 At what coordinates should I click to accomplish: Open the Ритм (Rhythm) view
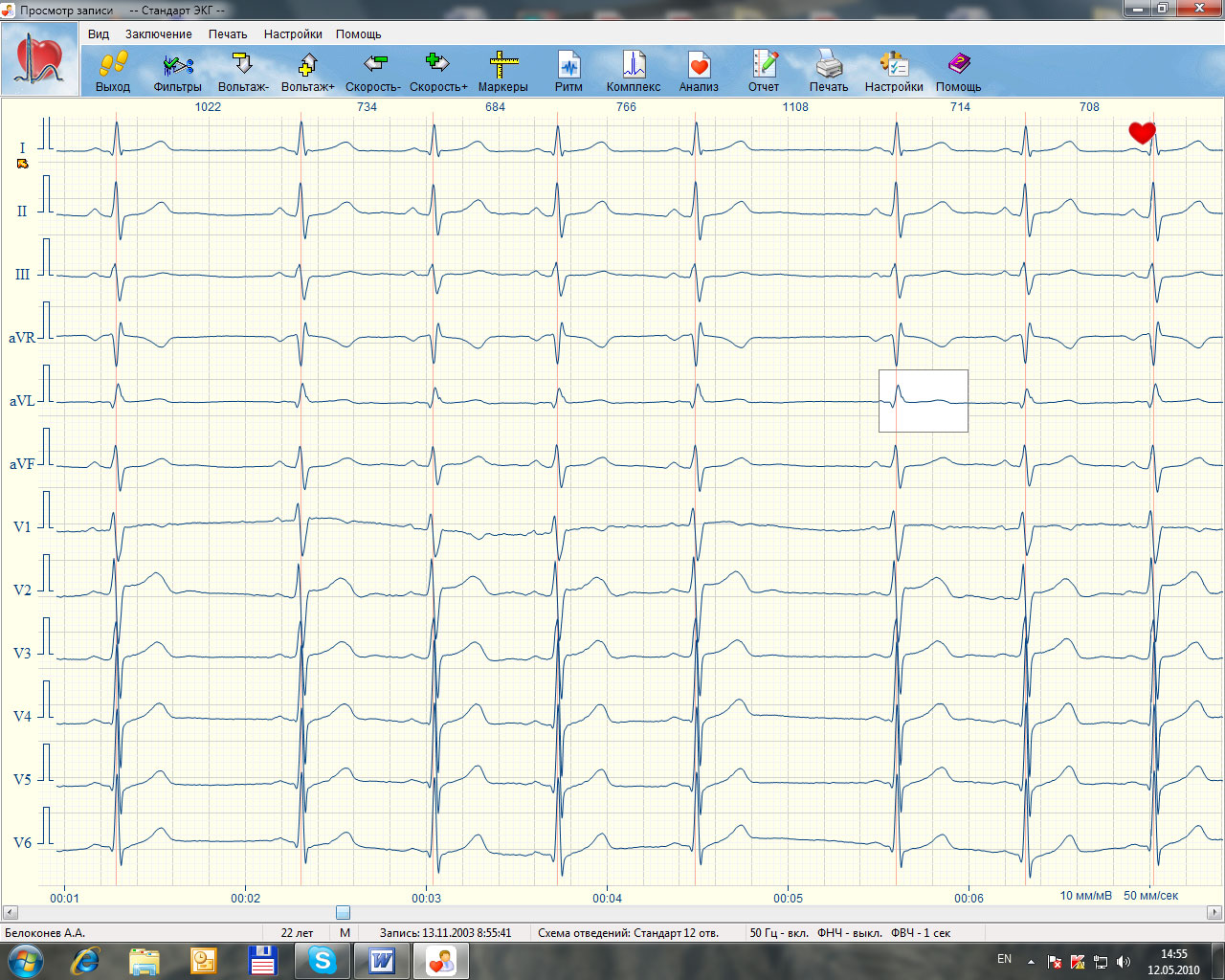pos(568,66)
